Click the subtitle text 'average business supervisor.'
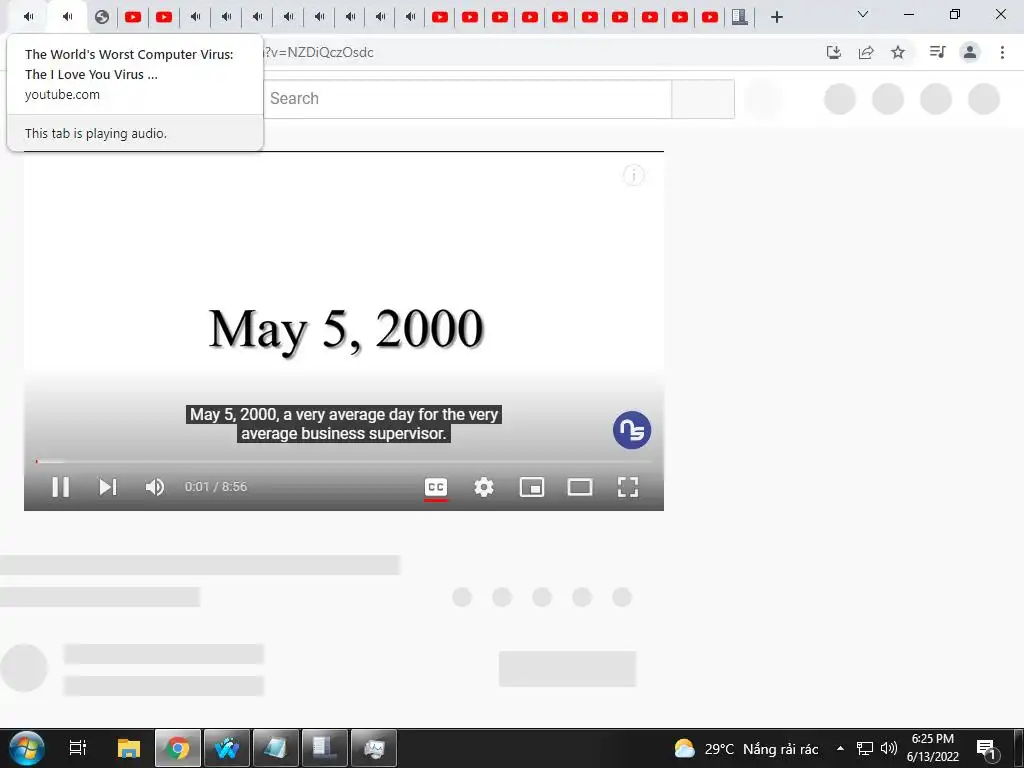 coord(344,434)
